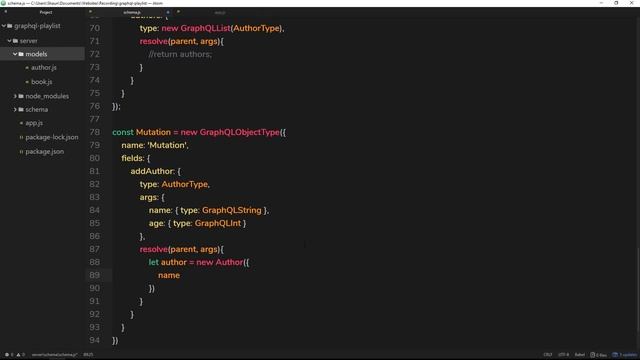Click line number 78 in the gutter
This screenshot has height=360, width=640.
[x=94, y=132]
